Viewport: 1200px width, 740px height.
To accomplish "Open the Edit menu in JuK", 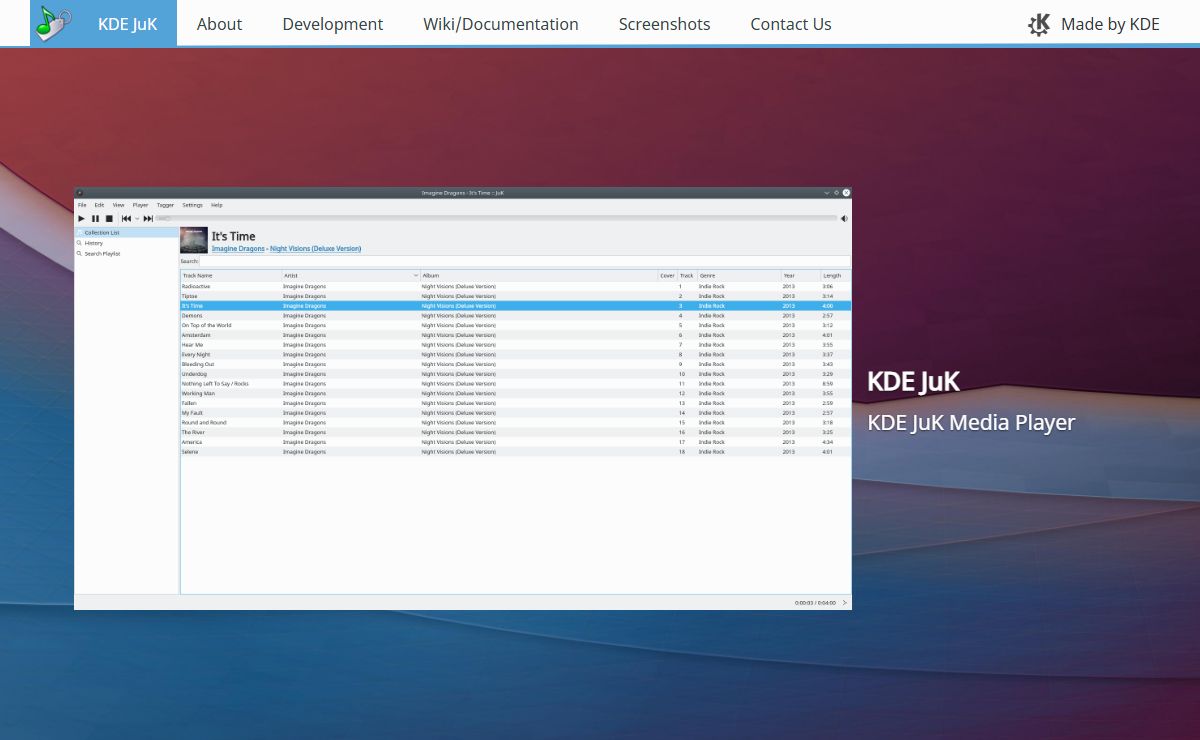I will (99, 205).
